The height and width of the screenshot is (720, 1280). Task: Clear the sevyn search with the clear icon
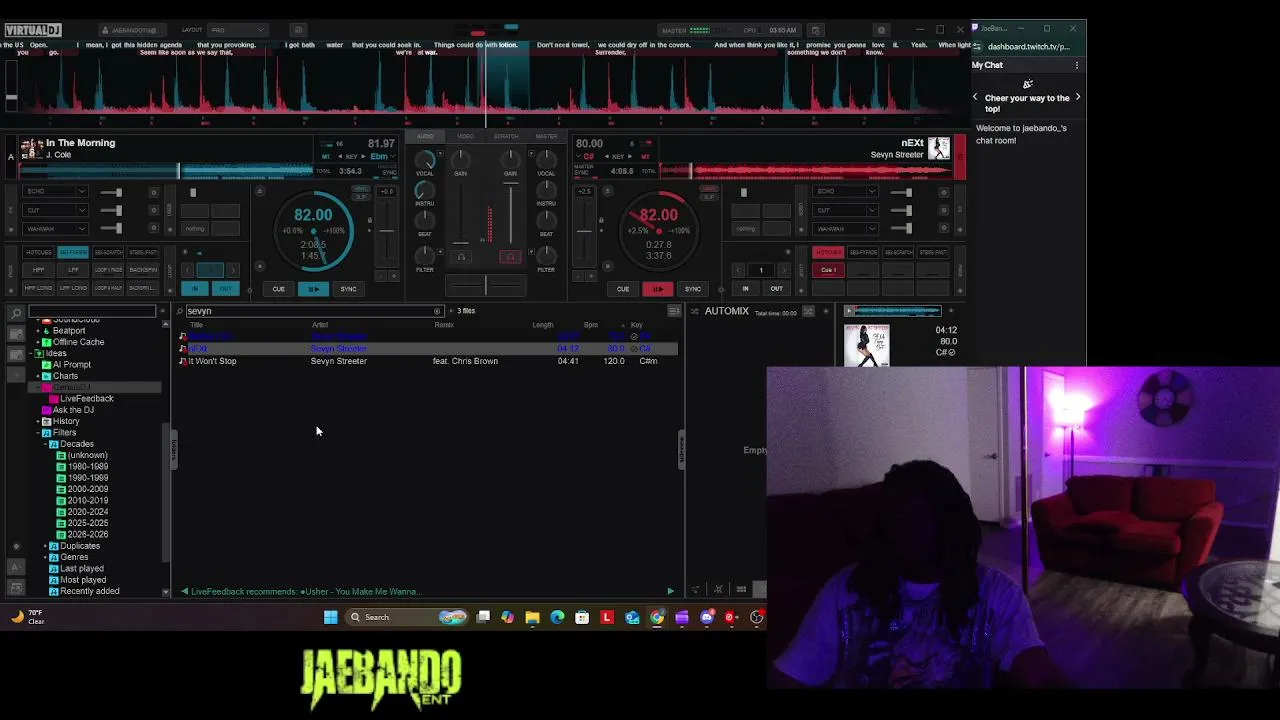coord(437,311)
